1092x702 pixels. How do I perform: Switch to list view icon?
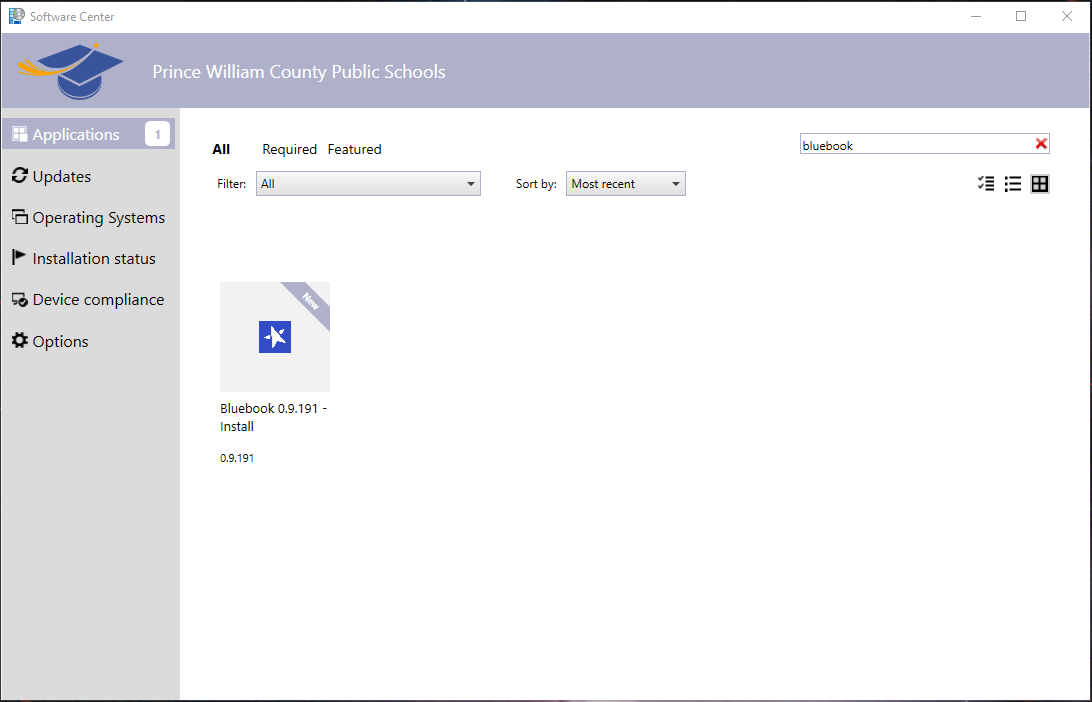[1013, 184]
